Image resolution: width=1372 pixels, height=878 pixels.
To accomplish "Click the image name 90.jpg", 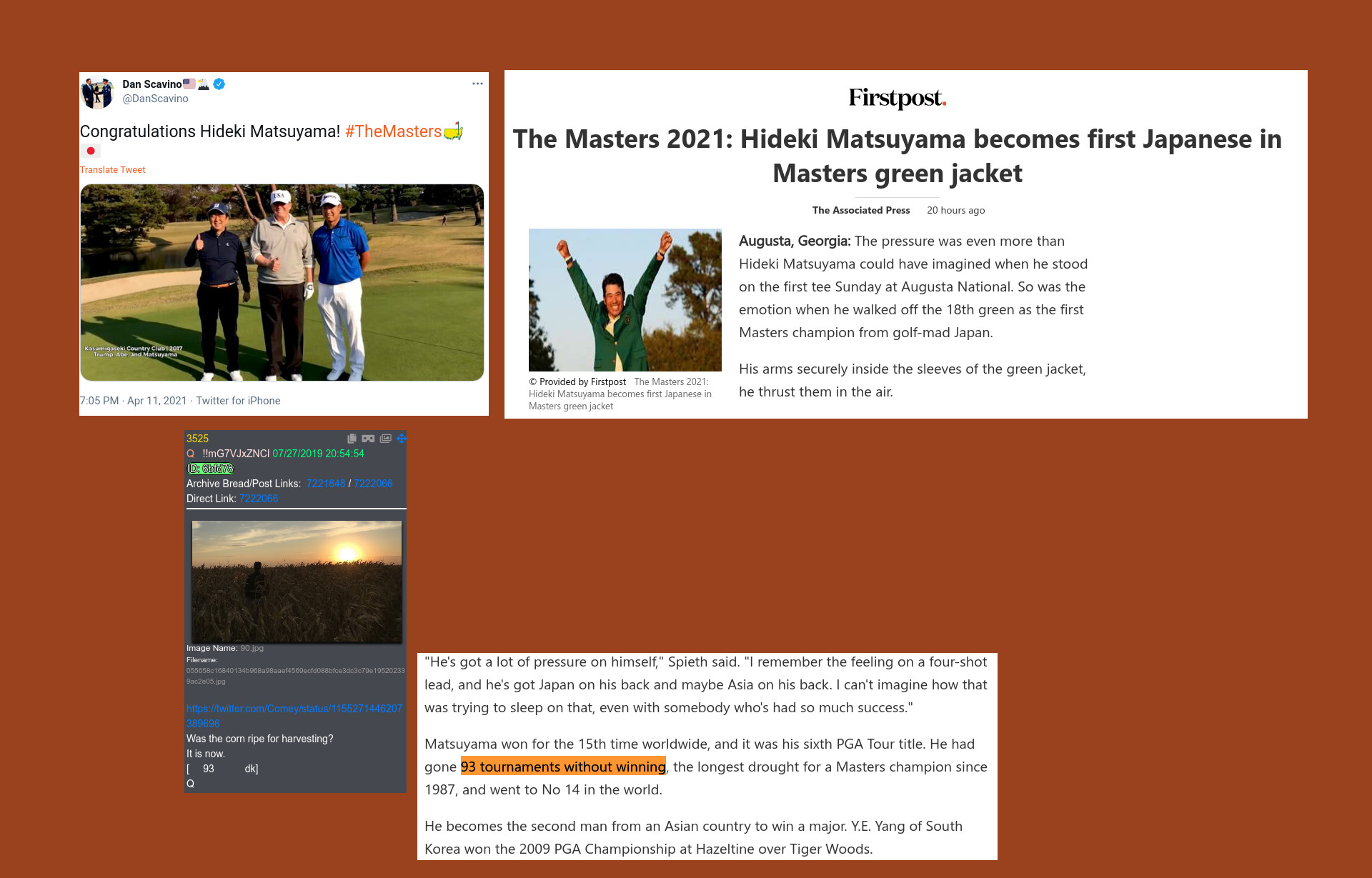I will (252, 648).
